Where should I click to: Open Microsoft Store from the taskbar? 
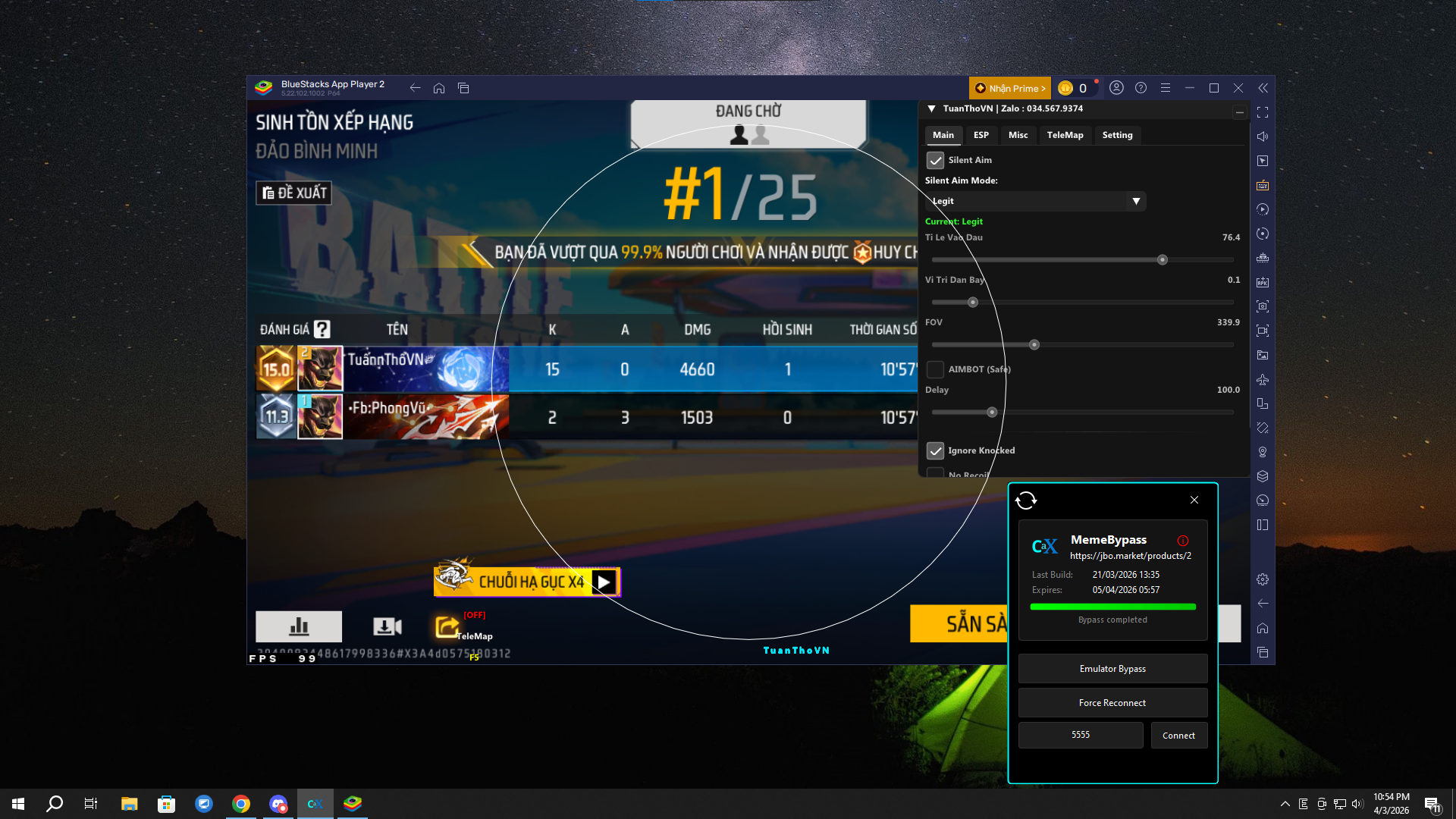(166, 804)
